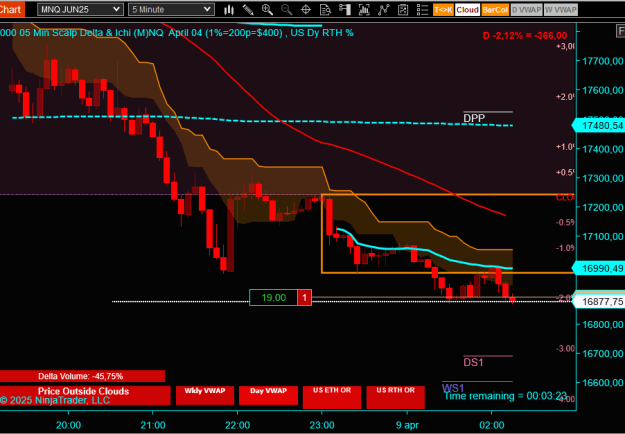The image size is (625, 434).
Task: Click the D -2,12% = -366,00 readout
Action: tap(525, 35)
